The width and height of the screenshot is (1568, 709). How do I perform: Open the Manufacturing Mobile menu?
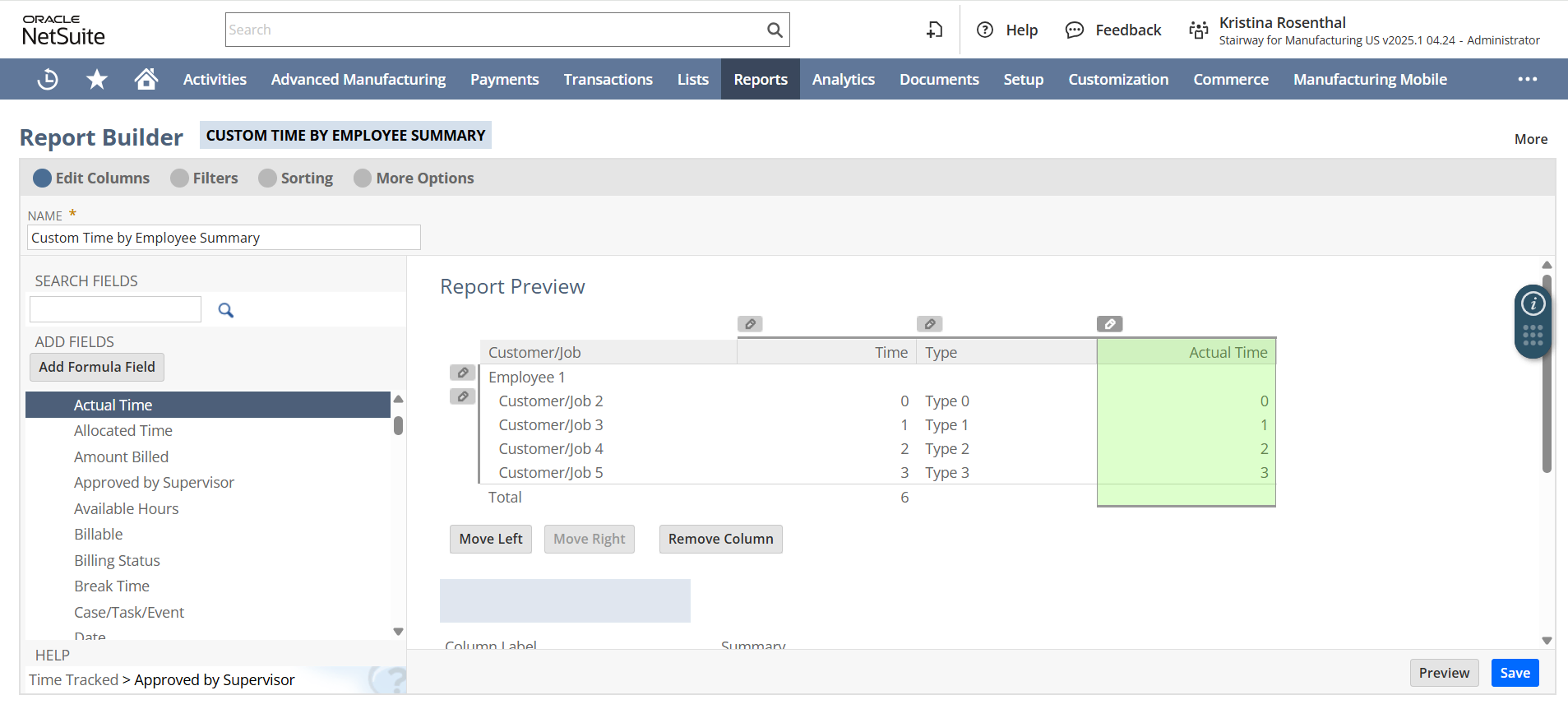1370,79
